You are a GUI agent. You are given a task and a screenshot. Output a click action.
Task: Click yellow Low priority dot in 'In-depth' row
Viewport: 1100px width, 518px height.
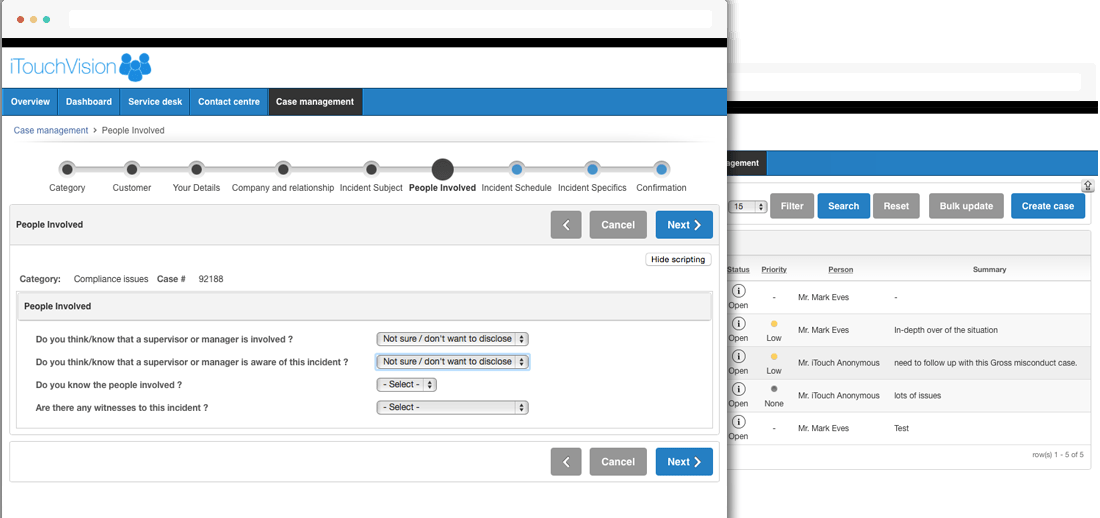point(774,324)
